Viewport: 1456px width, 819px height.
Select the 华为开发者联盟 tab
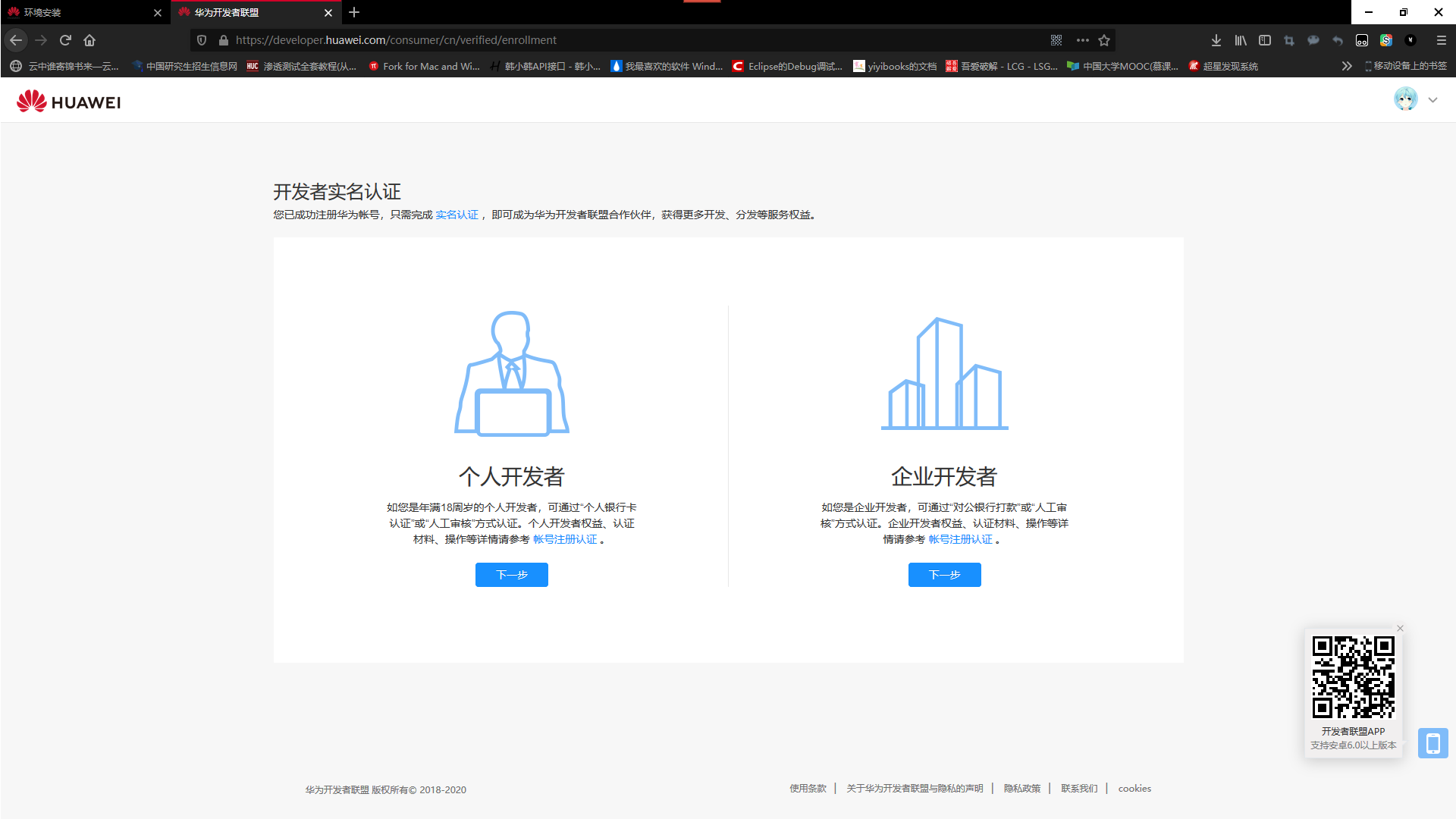(x=250, y=12)
